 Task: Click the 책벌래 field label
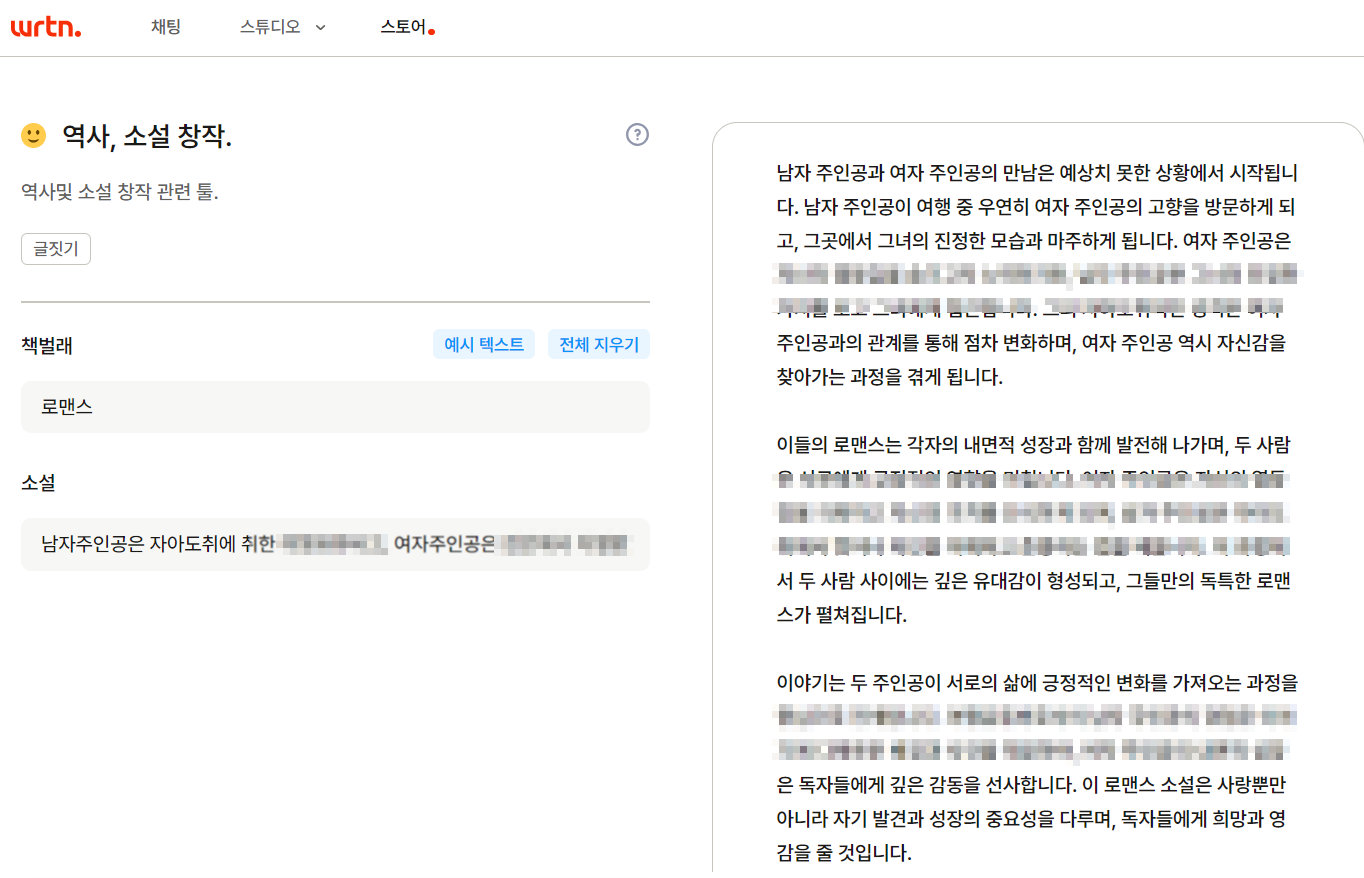[x=47, y=346]
